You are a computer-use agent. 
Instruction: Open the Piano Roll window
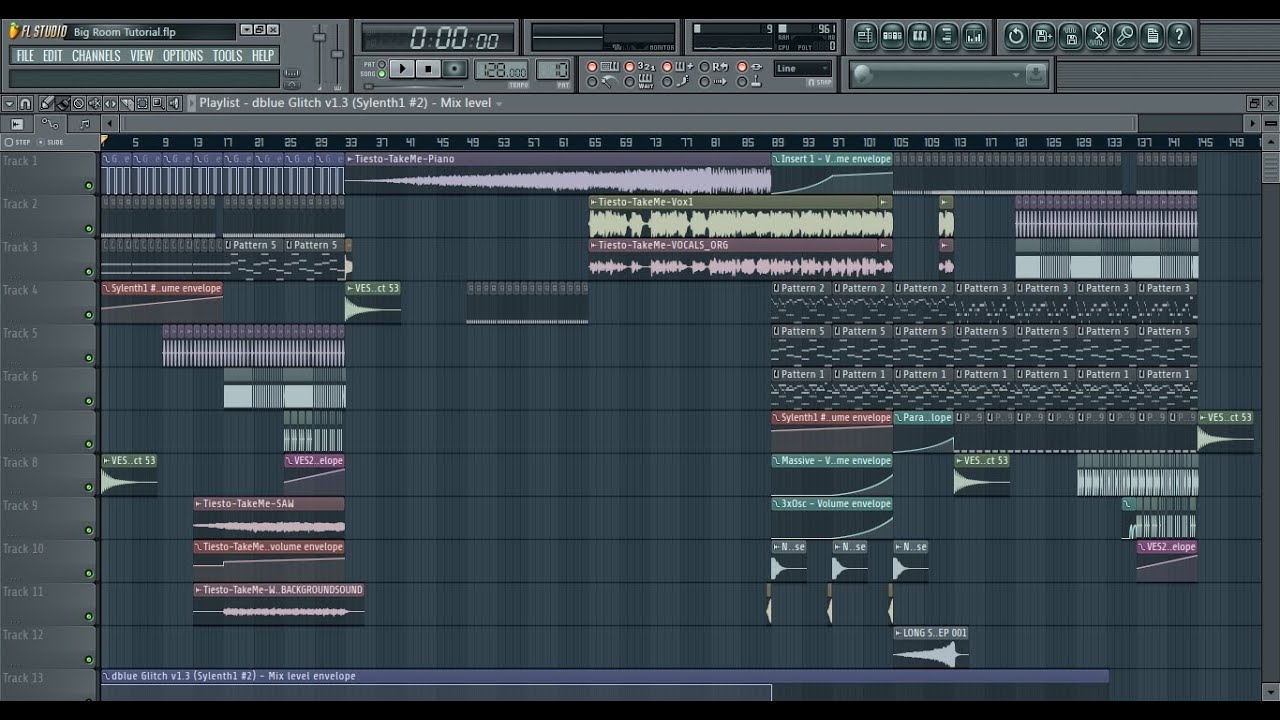(919, 36)
